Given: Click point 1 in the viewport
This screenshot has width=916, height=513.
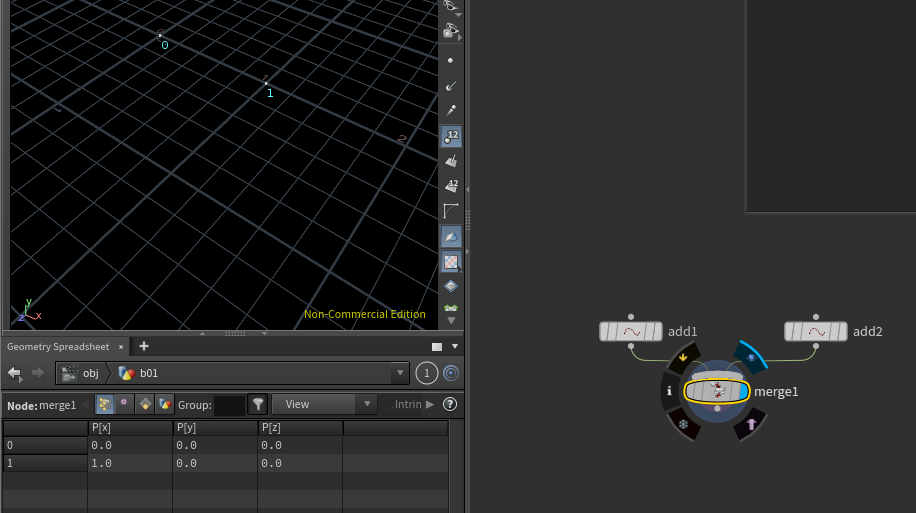Looking at the screenshot, I should tap(266, 84).
